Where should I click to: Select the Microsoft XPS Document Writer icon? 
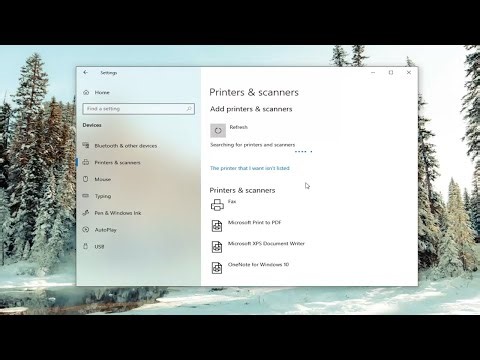coord(217,247)
